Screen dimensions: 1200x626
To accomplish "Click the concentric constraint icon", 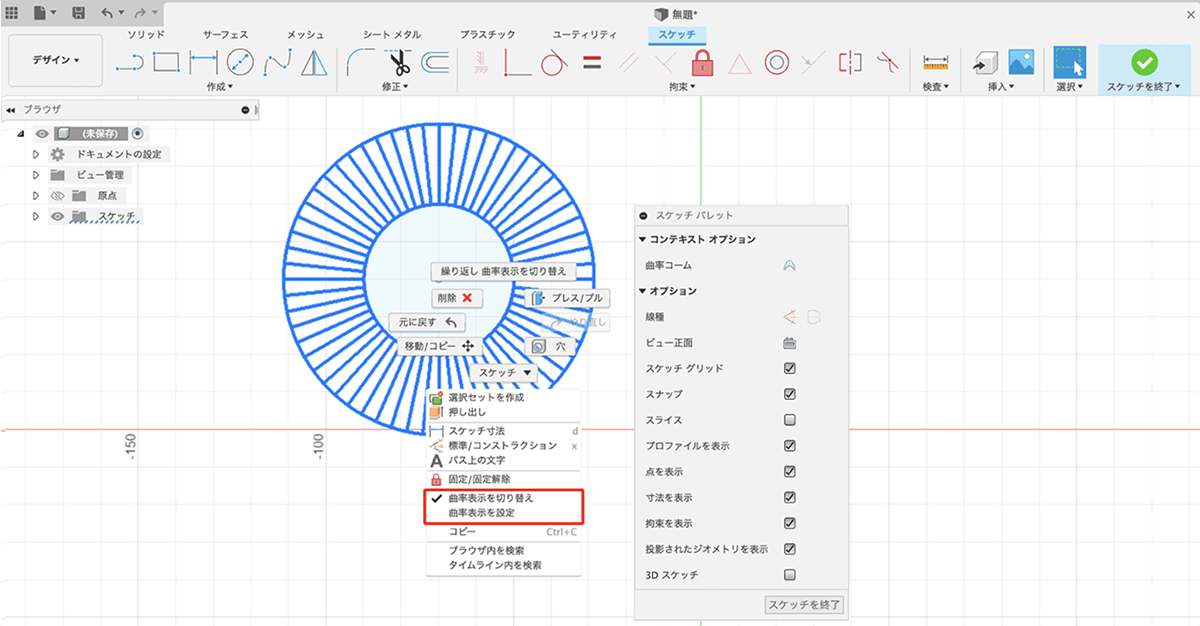I will click(x=777, y=63).
